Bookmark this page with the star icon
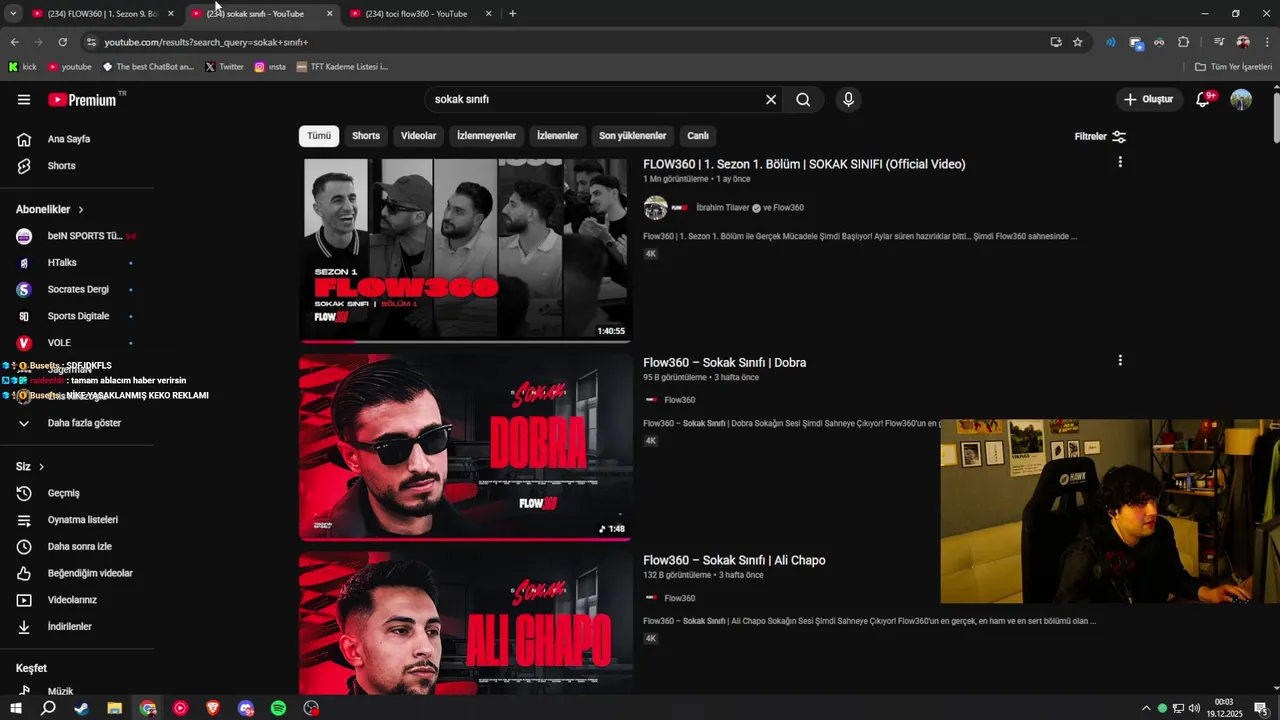Viewport: 1280px width, 720px height. point(1077,42)
